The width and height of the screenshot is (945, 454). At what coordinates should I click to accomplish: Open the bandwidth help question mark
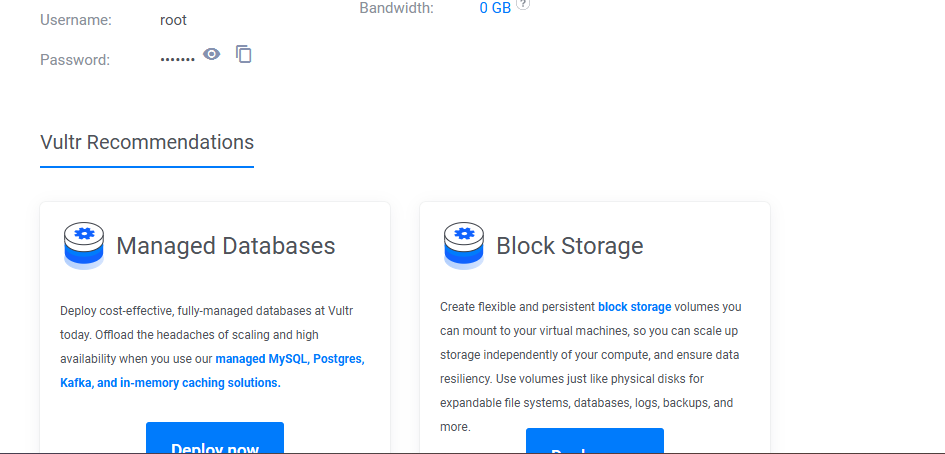[x=523, y=5]
